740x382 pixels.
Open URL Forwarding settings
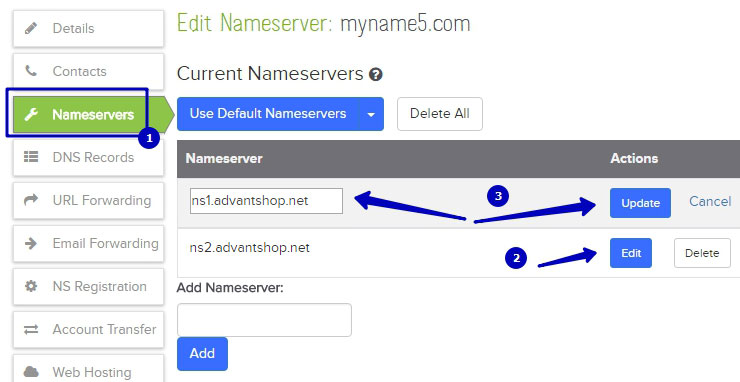pos(88,200)
